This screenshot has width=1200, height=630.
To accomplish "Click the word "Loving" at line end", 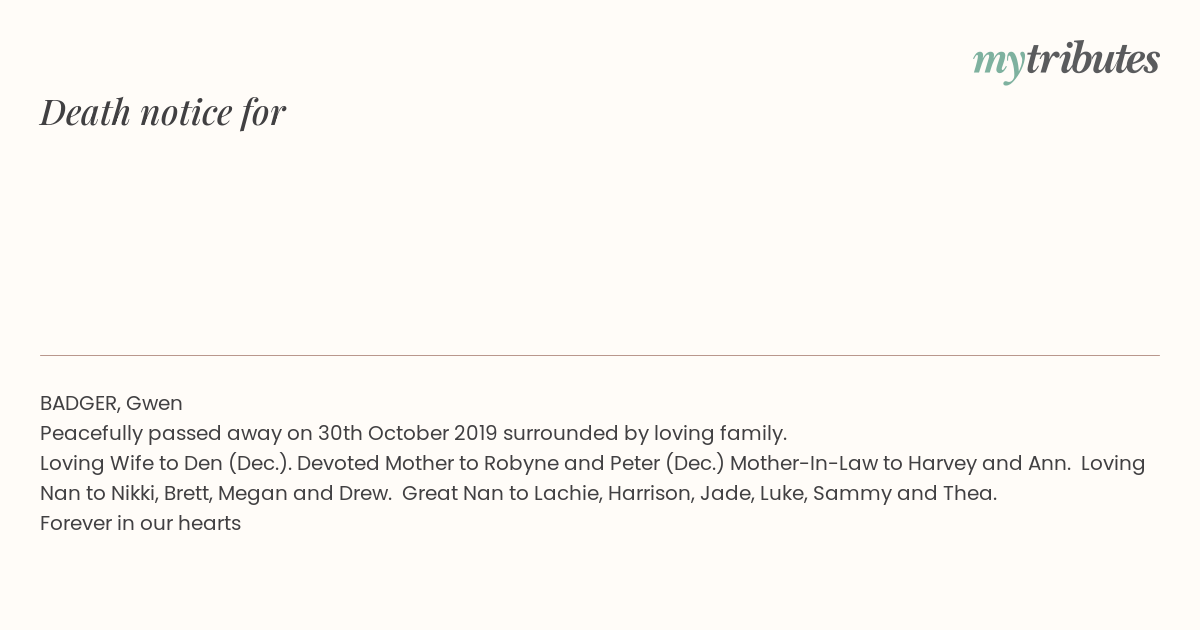I will tap(1112, 463).
